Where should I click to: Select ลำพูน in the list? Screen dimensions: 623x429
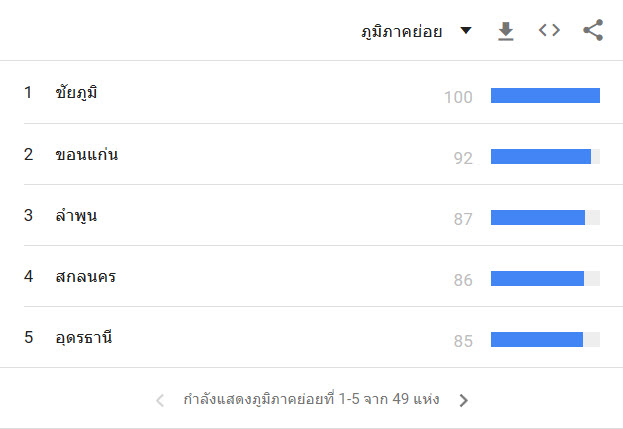tap(76, 216)
